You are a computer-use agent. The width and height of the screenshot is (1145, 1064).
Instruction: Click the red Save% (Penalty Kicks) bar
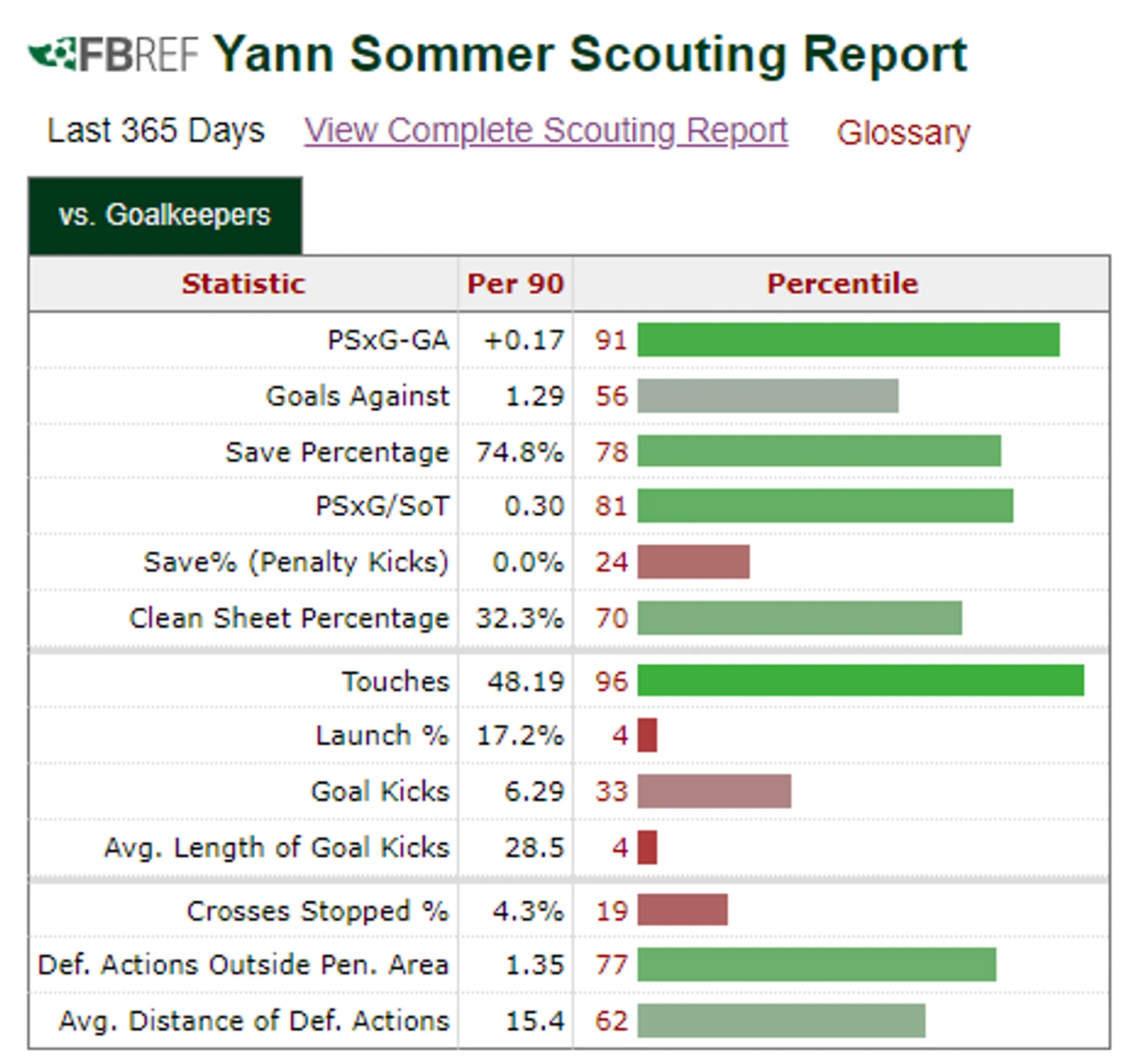pos(693,562)
